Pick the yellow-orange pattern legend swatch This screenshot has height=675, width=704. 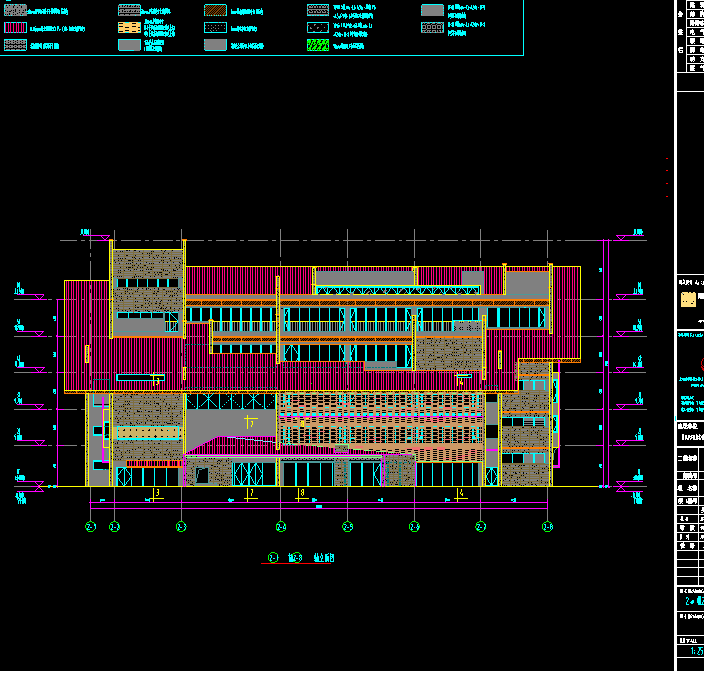pos(129,27)
